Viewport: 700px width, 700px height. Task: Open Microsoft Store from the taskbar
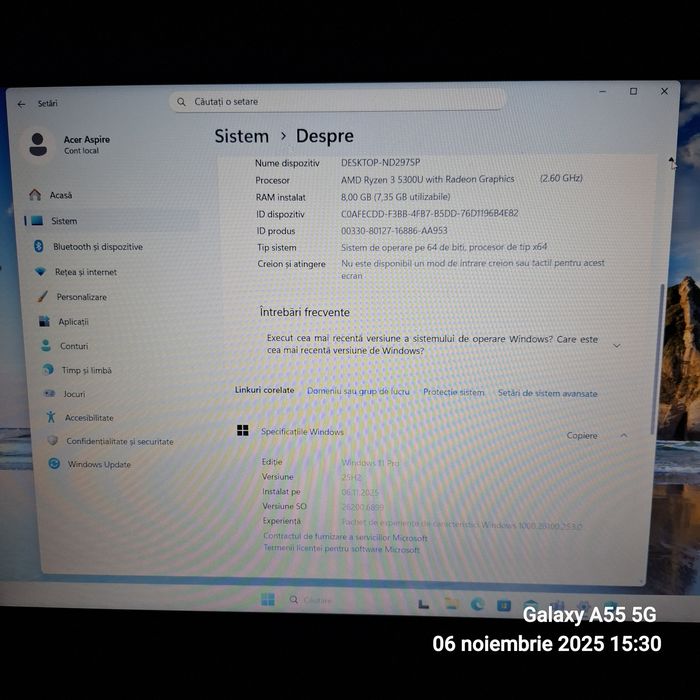click(x=504, y=606)
